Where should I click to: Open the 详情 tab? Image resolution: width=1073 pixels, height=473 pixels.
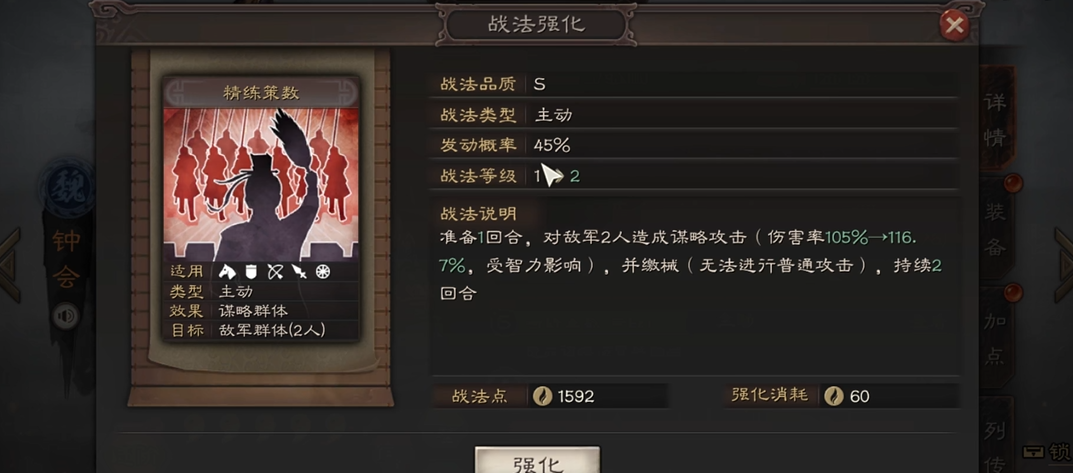coord(996,119)
